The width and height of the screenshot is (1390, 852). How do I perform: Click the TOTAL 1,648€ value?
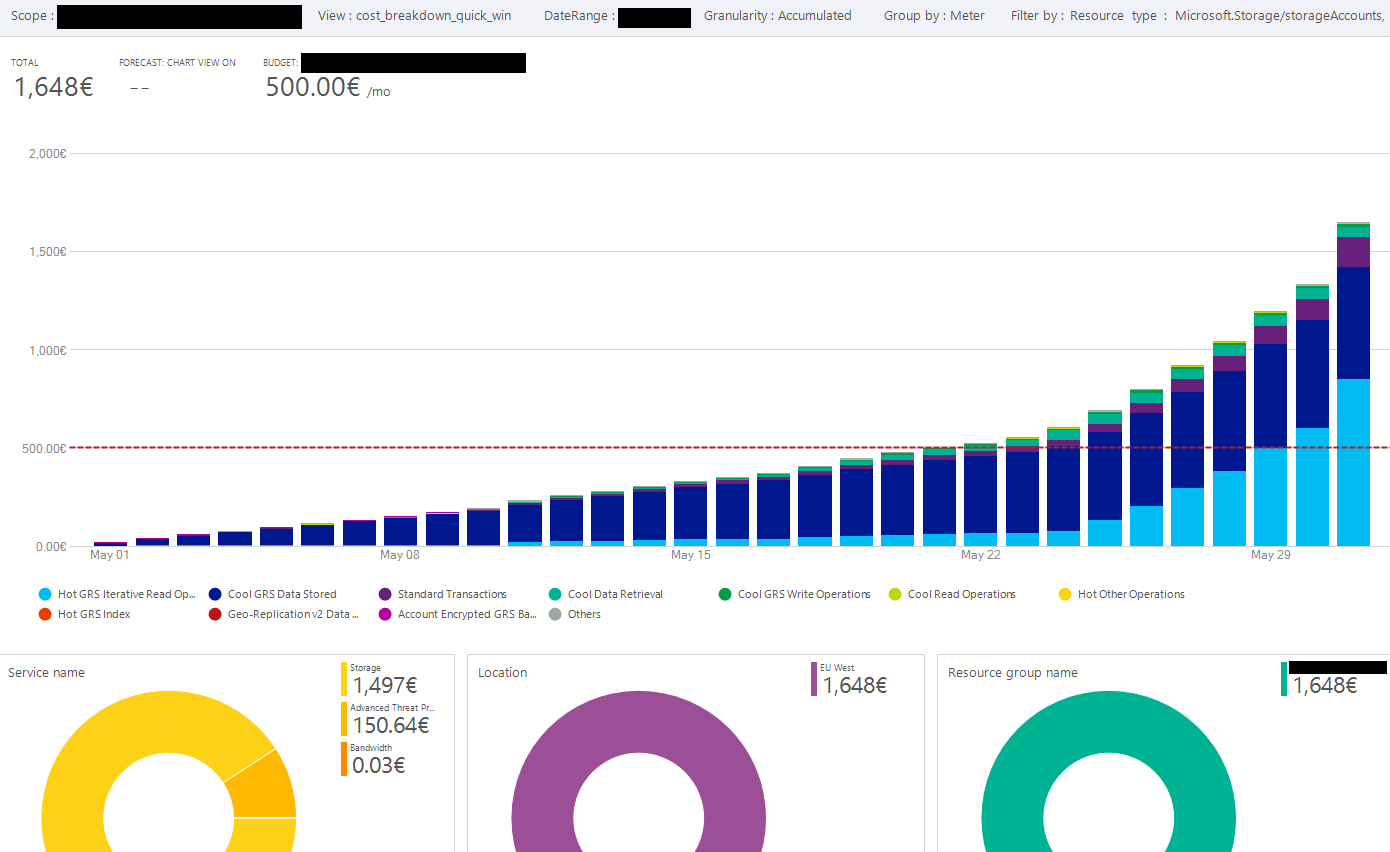pos(53,87)
